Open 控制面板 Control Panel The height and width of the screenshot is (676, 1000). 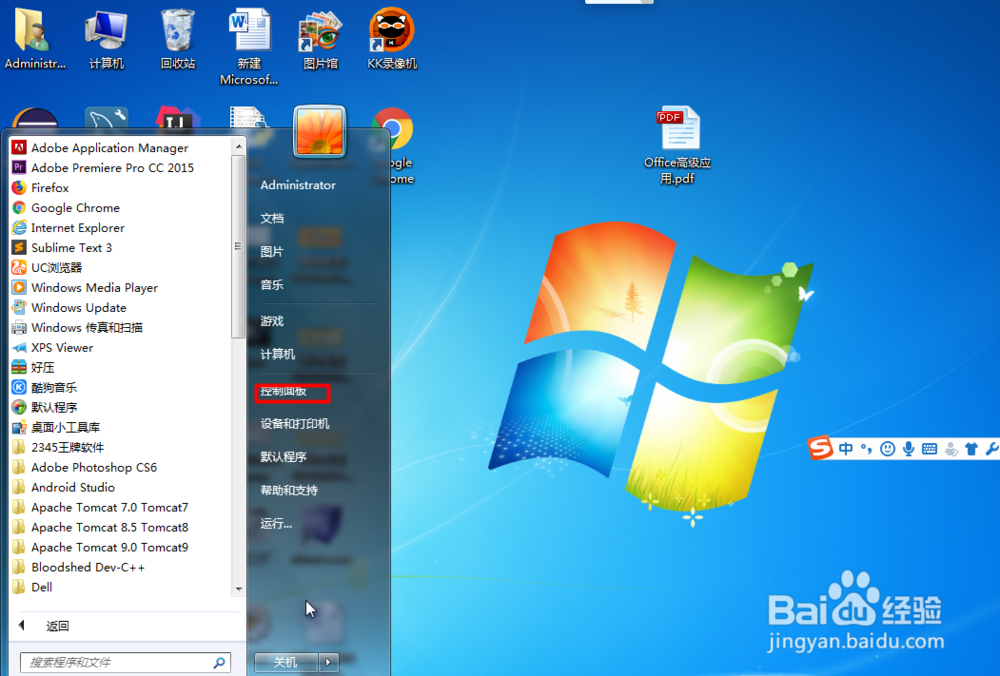click(284, 391)
